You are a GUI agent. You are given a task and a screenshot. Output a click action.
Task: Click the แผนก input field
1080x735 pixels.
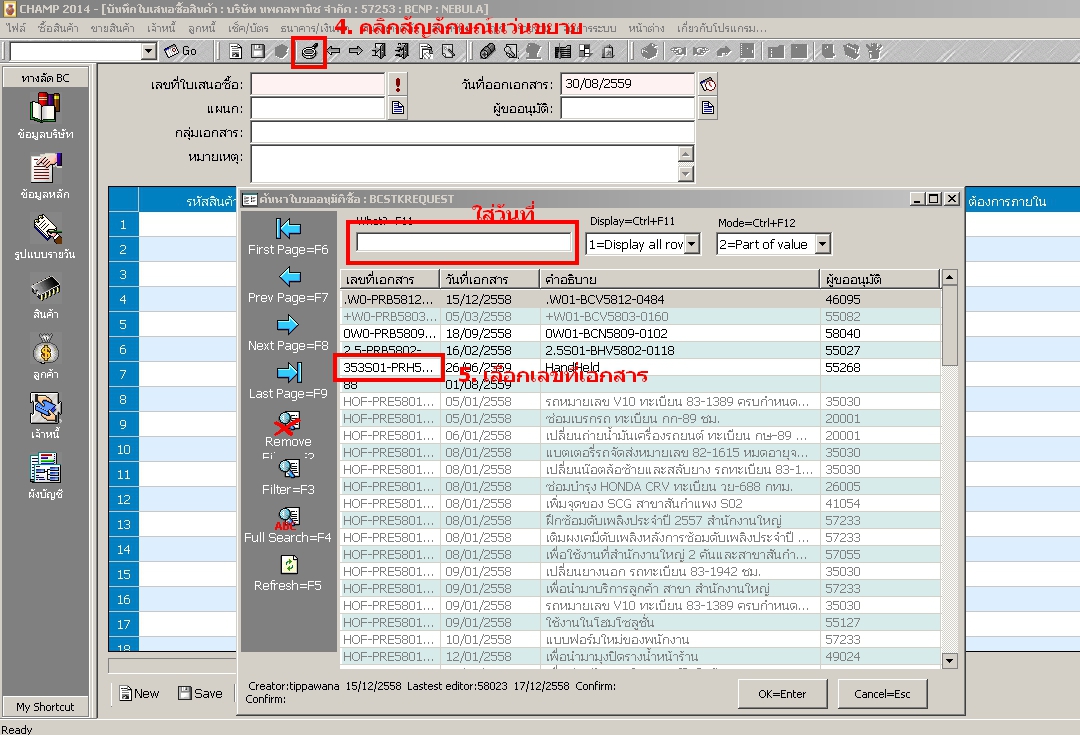[318, 108]
